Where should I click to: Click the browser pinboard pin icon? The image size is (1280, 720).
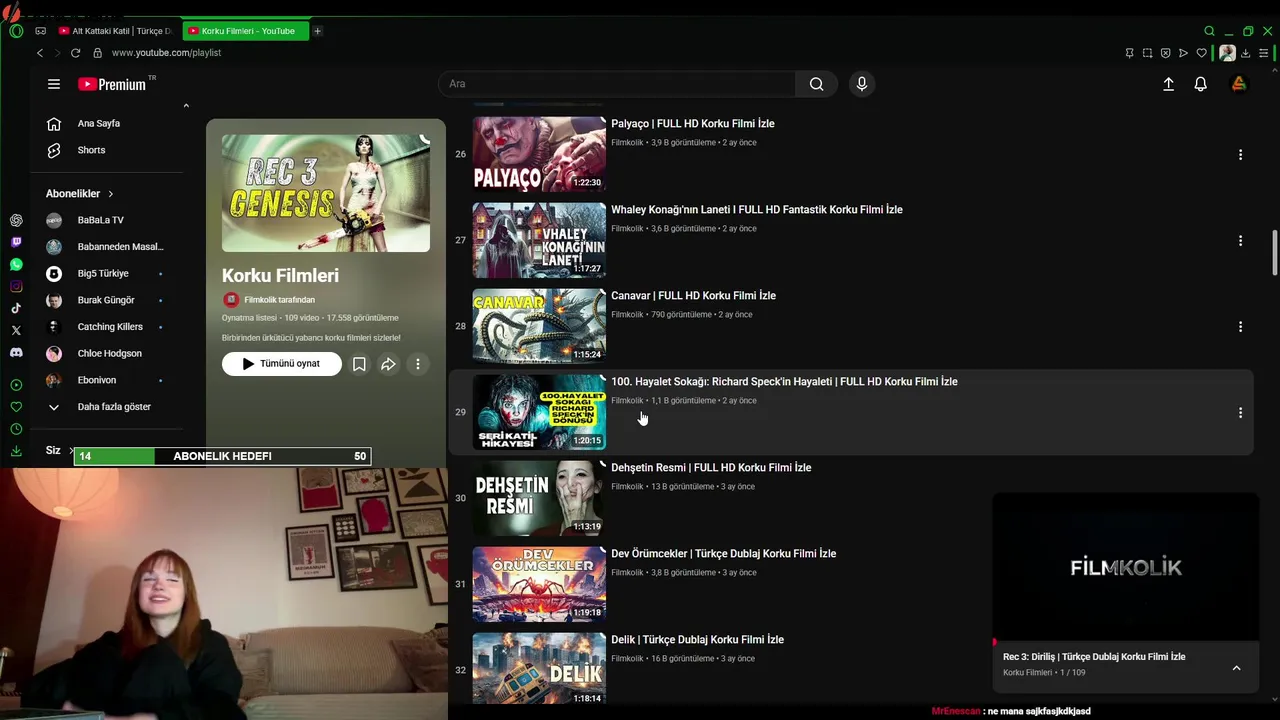1129,53
